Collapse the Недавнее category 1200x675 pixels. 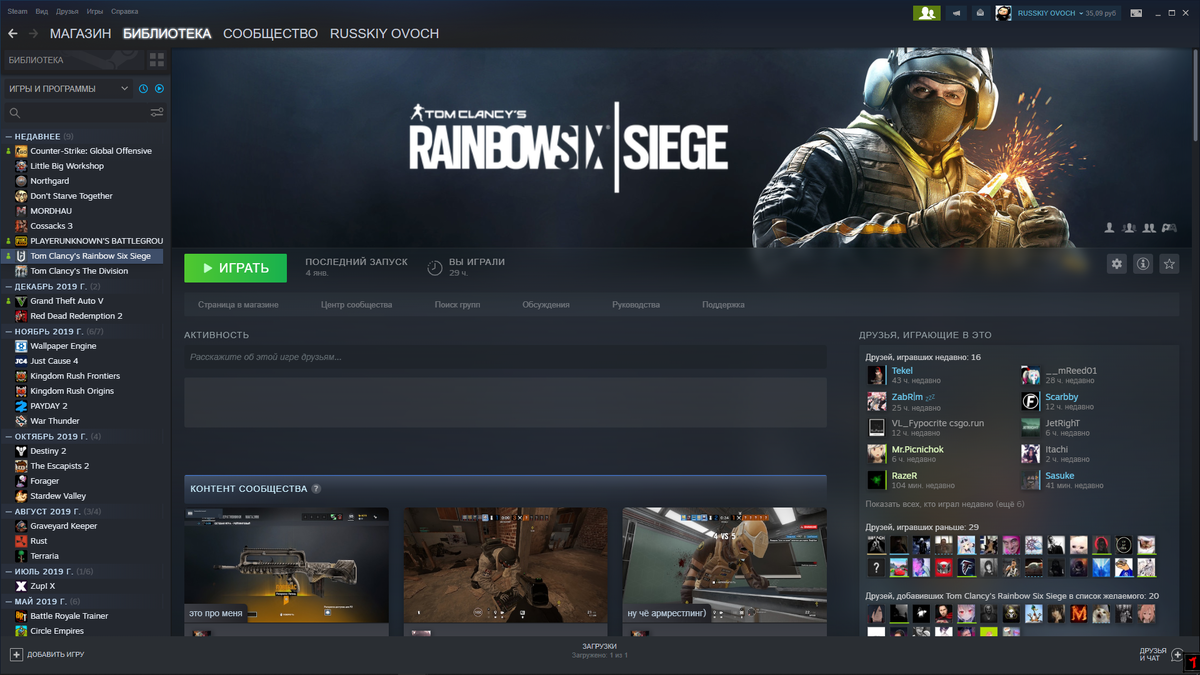8,136
